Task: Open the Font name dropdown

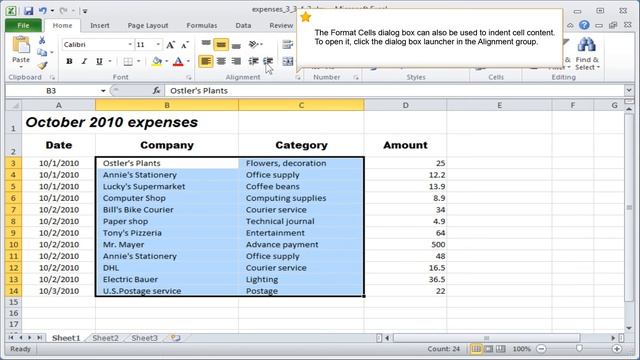Action: click(130, 44)
